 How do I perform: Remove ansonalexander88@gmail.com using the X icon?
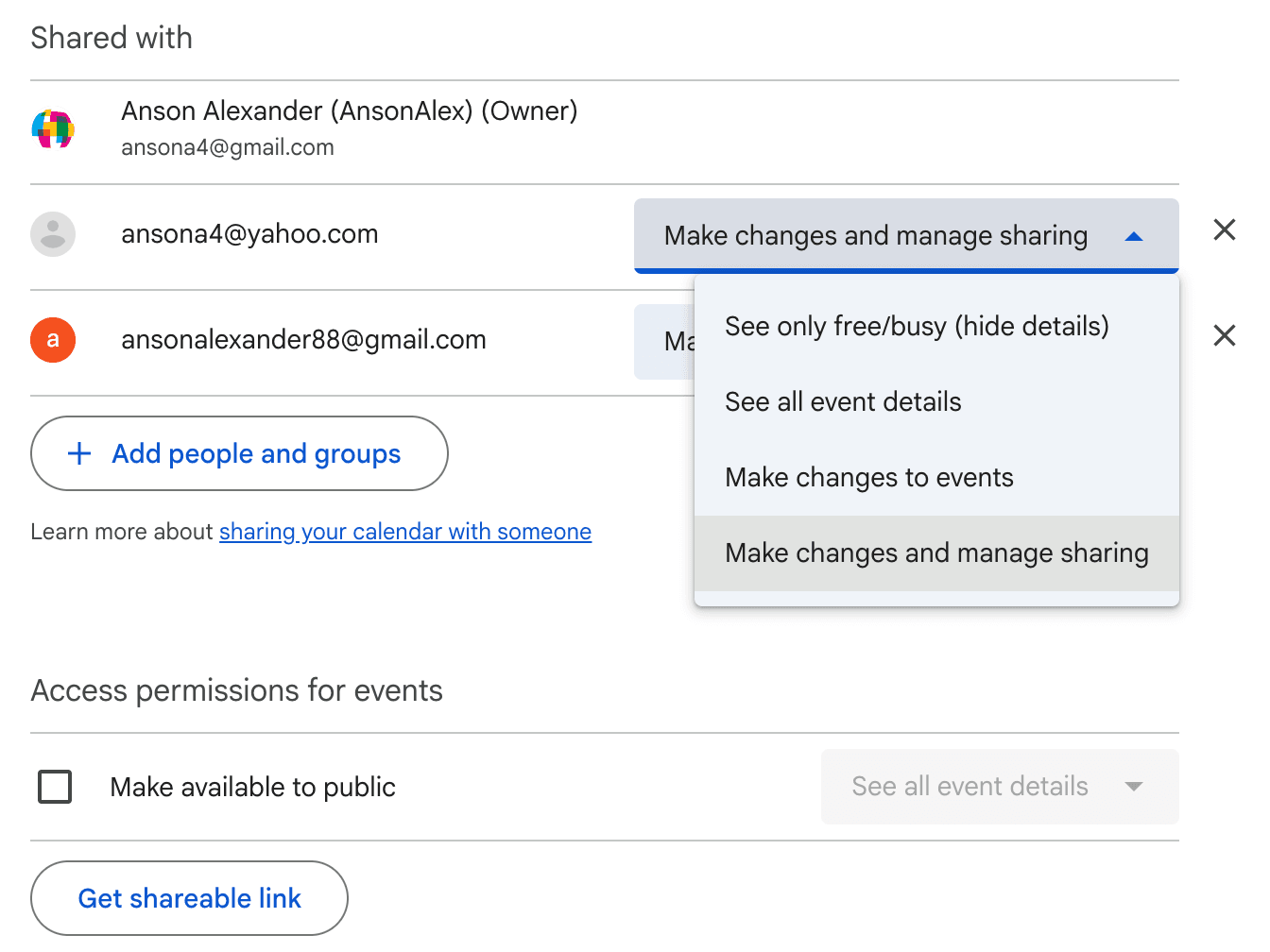[1224, 335]
